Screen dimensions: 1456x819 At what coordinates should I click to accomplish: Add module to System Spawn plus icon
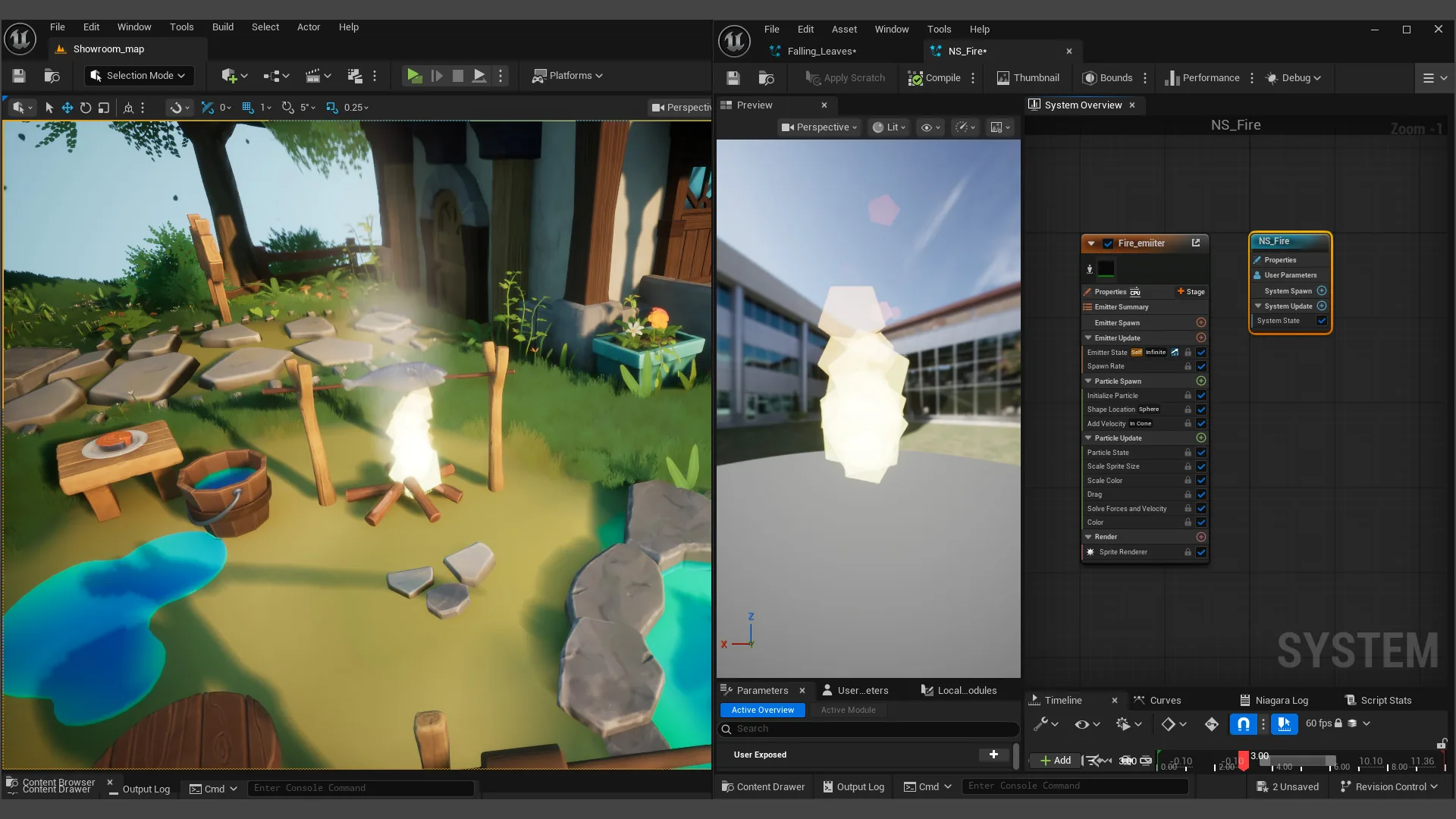pos(1322,291)
